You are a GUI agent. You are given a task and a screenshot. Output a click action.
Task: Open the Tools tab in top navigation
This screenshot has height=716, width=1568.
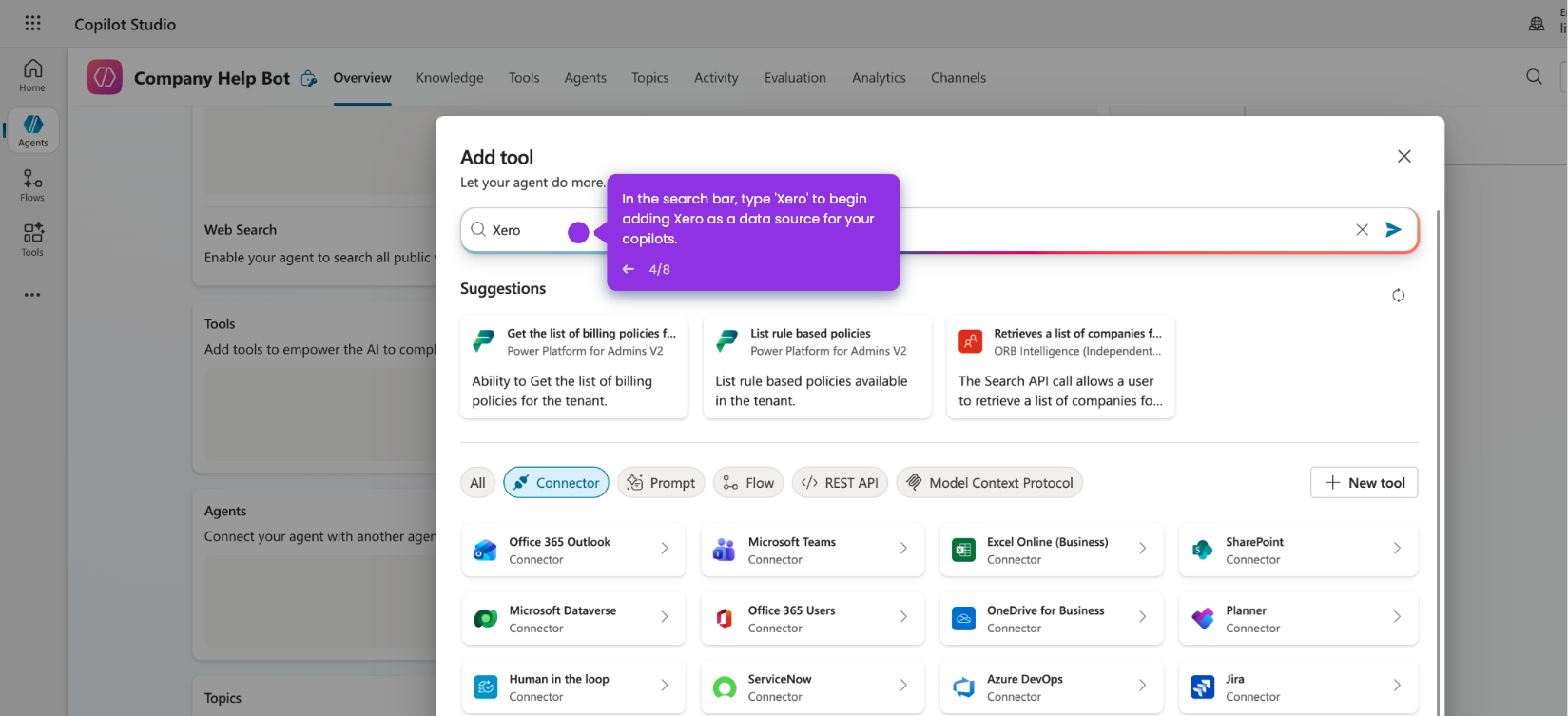[x=524, y=78]
